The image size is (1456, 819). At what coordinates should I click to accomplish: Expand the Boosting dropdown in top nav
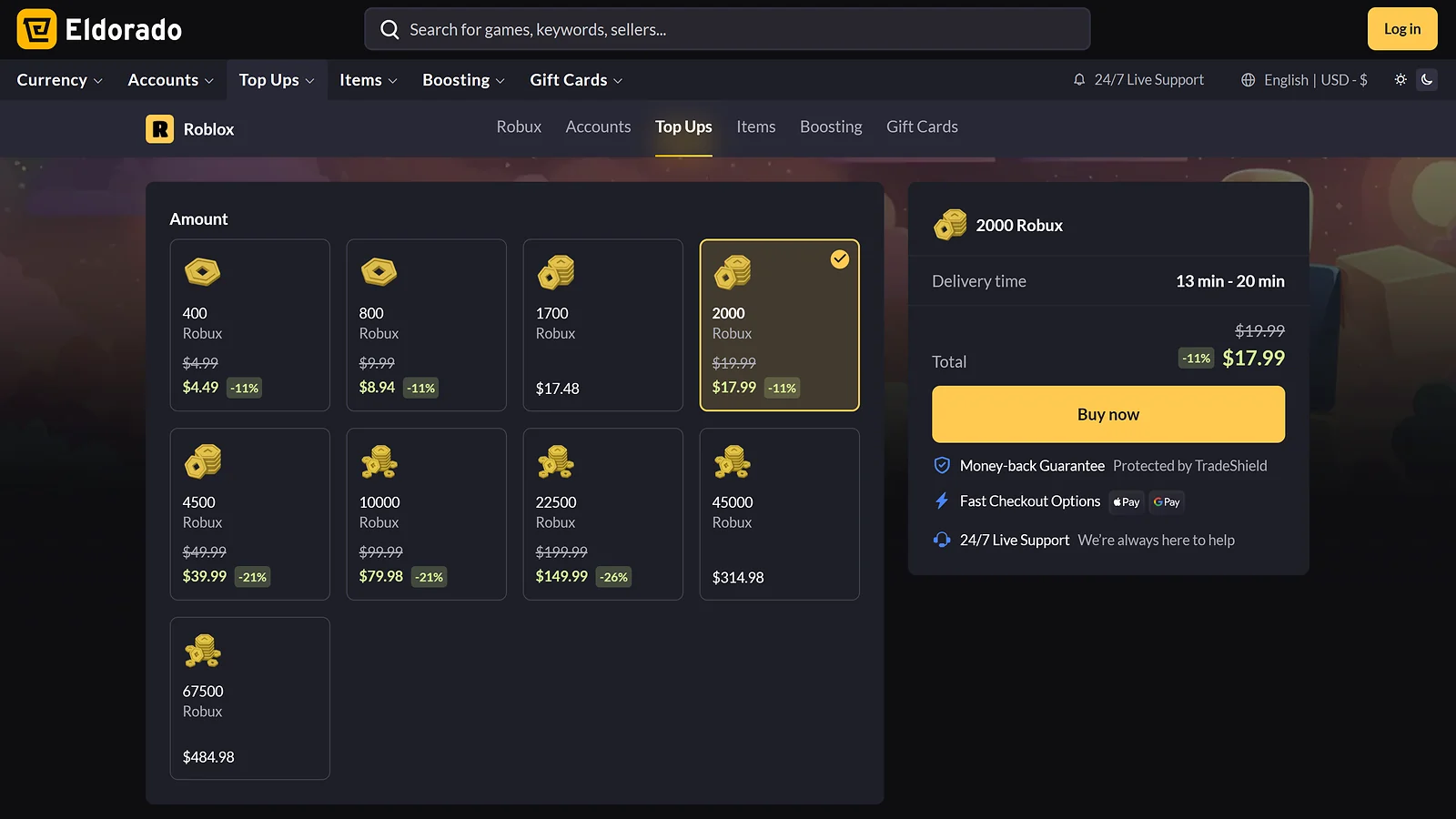pyautogui.click(x=463, y=80)
